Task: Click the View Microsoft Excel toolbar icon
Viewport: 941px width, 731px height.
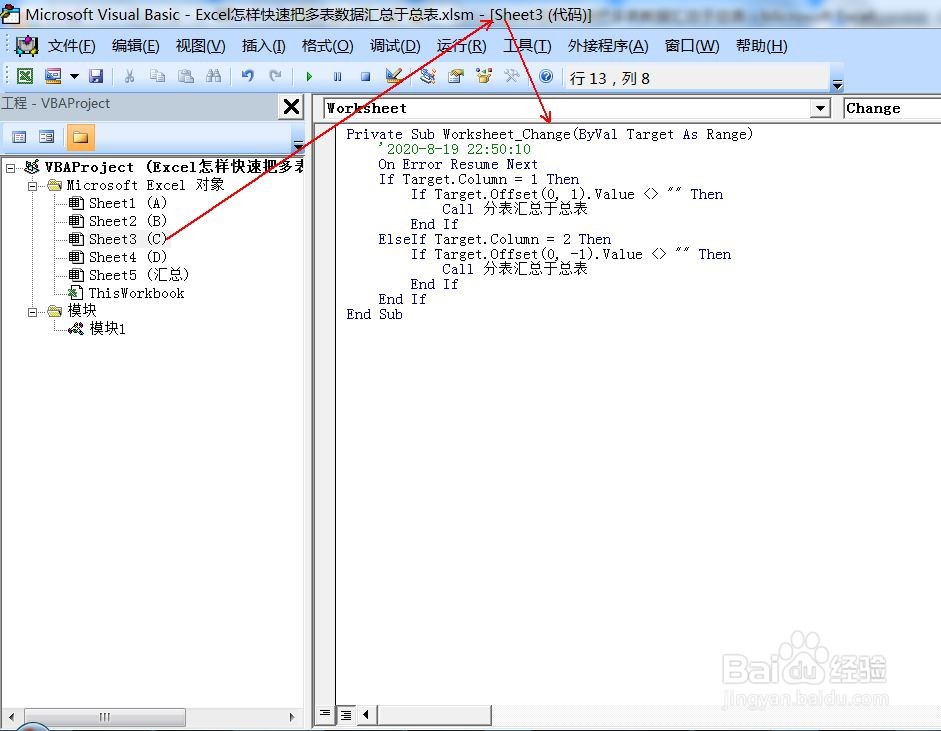Action: point(25,76)
